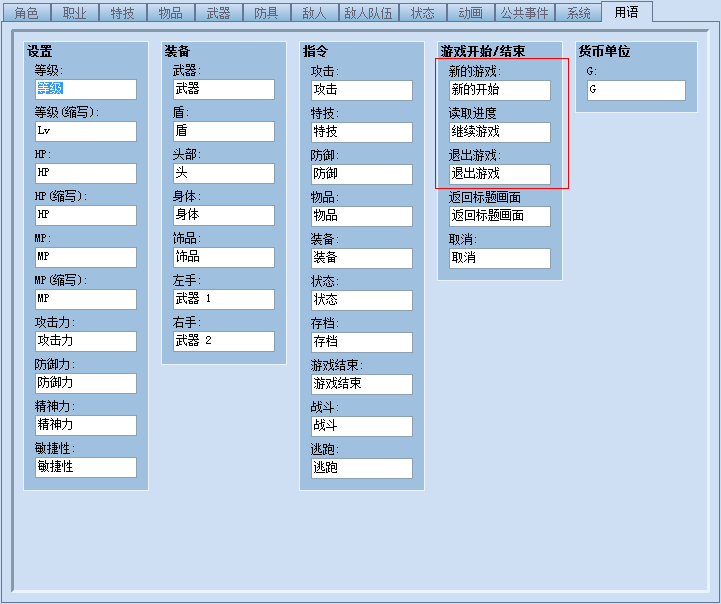This screenshot has height=604, width=721.
Task: Click the MP term input field
Action: pos(86,257)
